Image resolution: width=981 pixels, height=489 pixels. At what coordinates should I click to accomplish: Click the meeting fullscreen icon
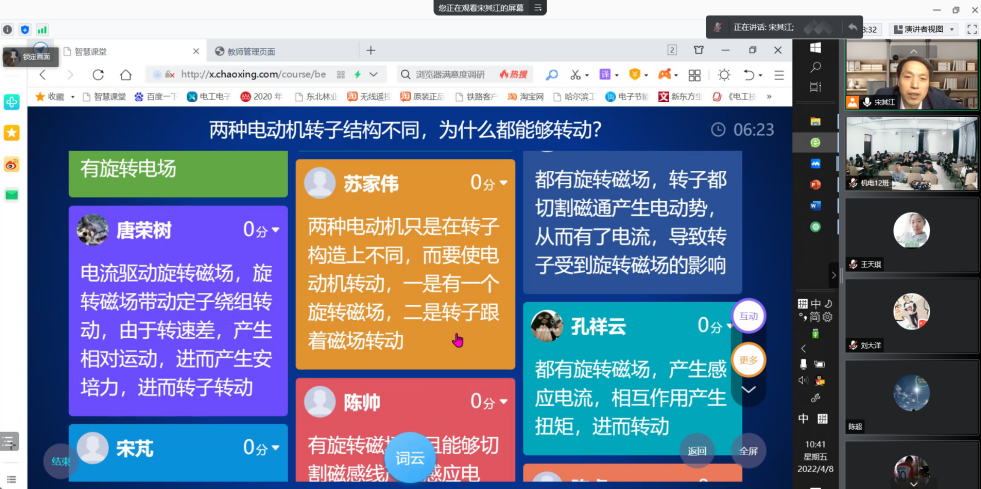pos(972,29)
